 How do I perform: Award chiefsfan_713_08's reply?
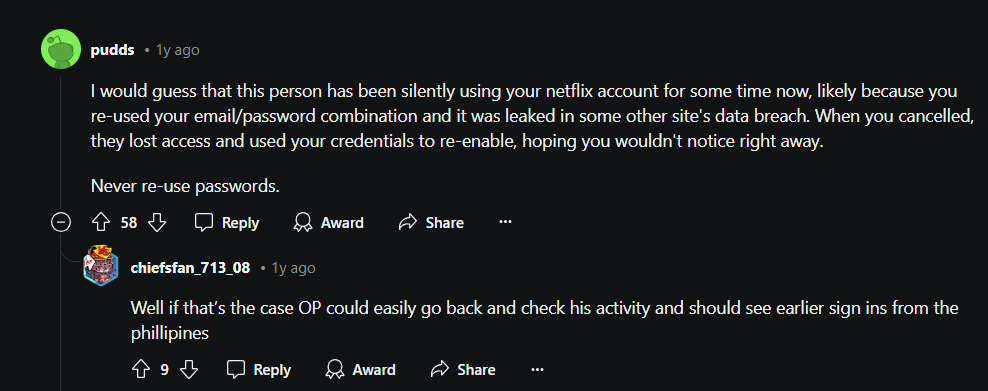point(360,369)
